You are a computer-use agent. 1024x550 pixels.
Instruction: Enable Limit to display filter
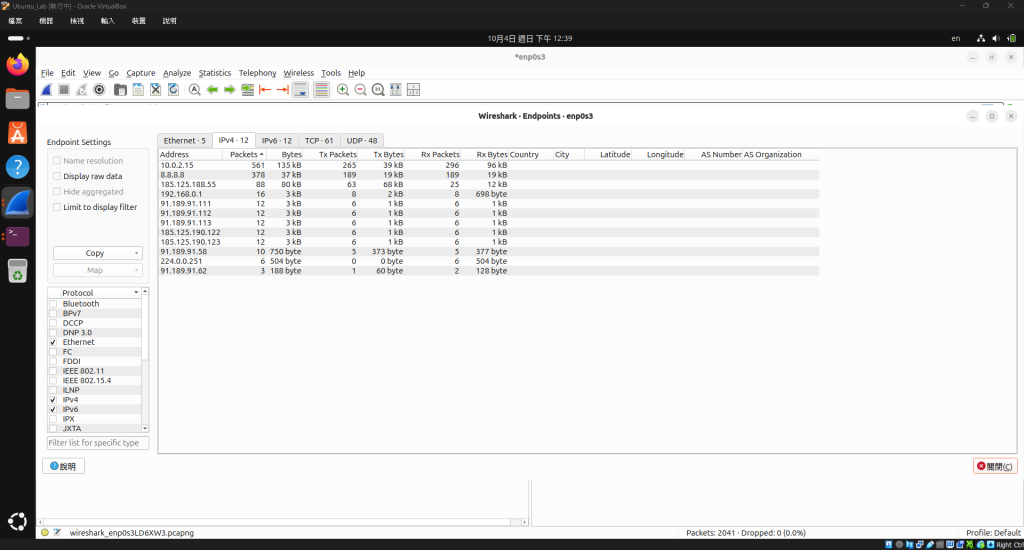(x=57, y=207)
